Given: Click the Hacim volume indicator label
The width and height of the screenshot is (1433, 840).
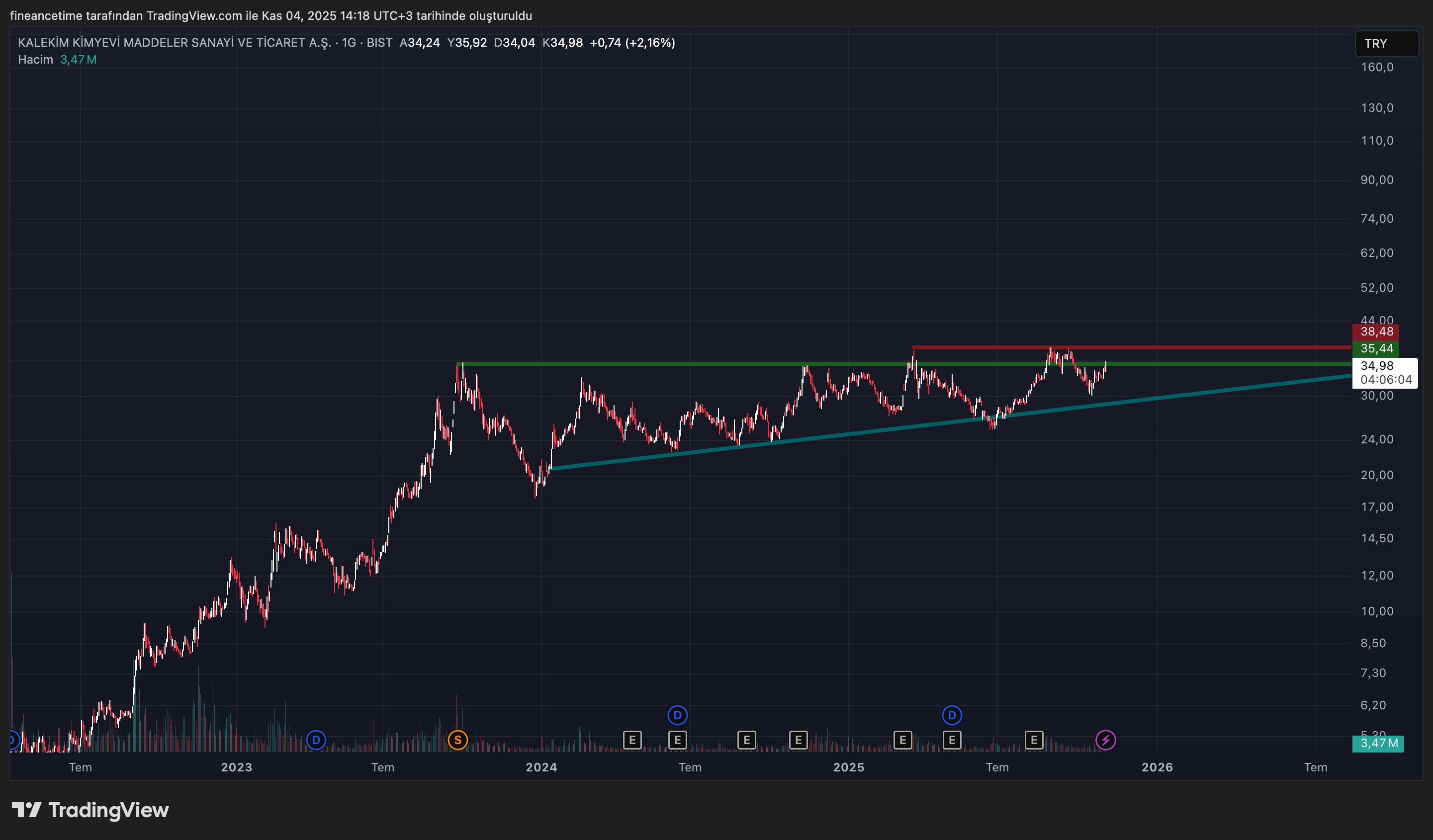Looking at the screenshot, I should 35,60.
